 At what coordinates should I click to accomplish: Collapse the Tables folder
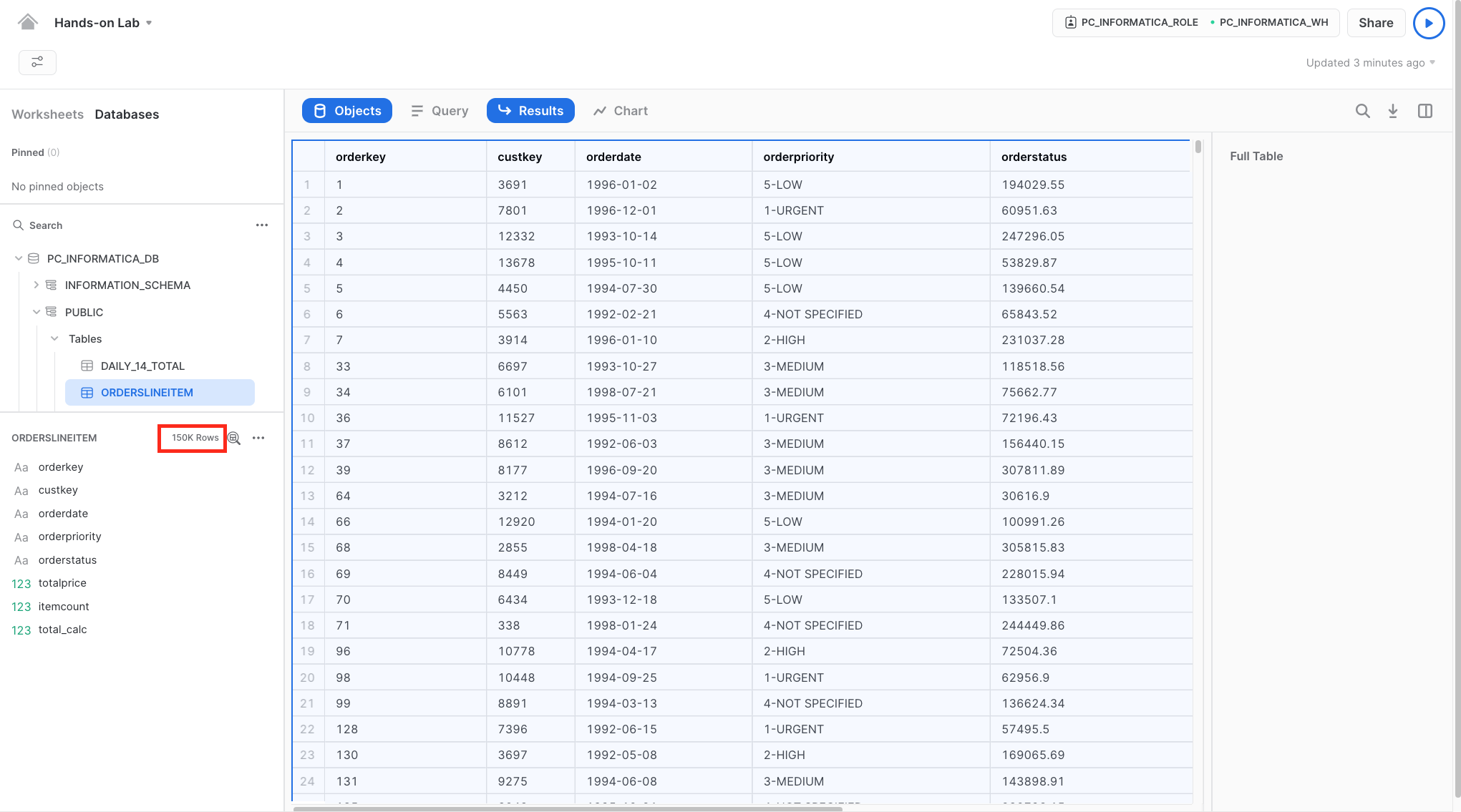(x=54, y=338)
